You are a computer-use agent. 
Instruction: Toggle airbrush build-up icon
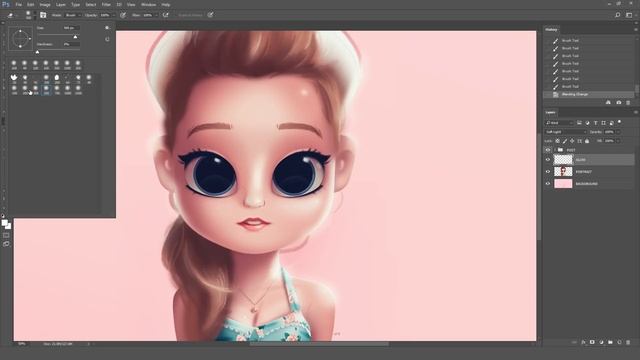pos(166,15)
